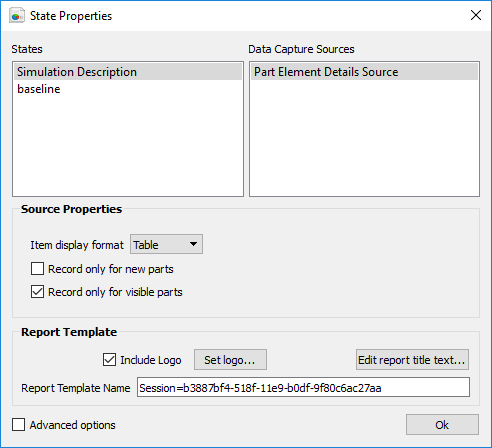Uncheck Record only for visible parts
Screen dimensions: 492x448
[x=37, y=292]
